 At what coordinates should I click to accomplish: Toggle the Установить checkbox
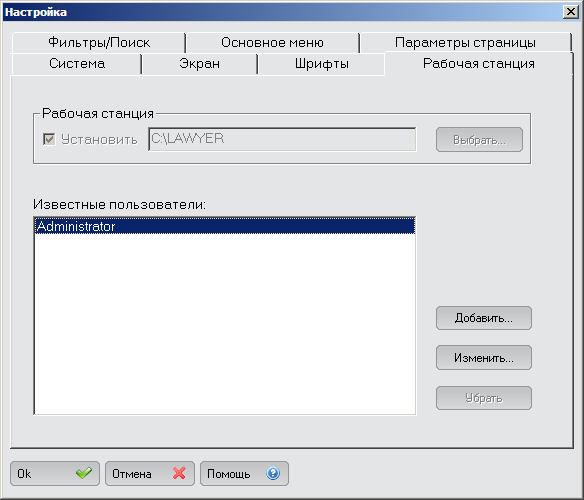[49, 139]
